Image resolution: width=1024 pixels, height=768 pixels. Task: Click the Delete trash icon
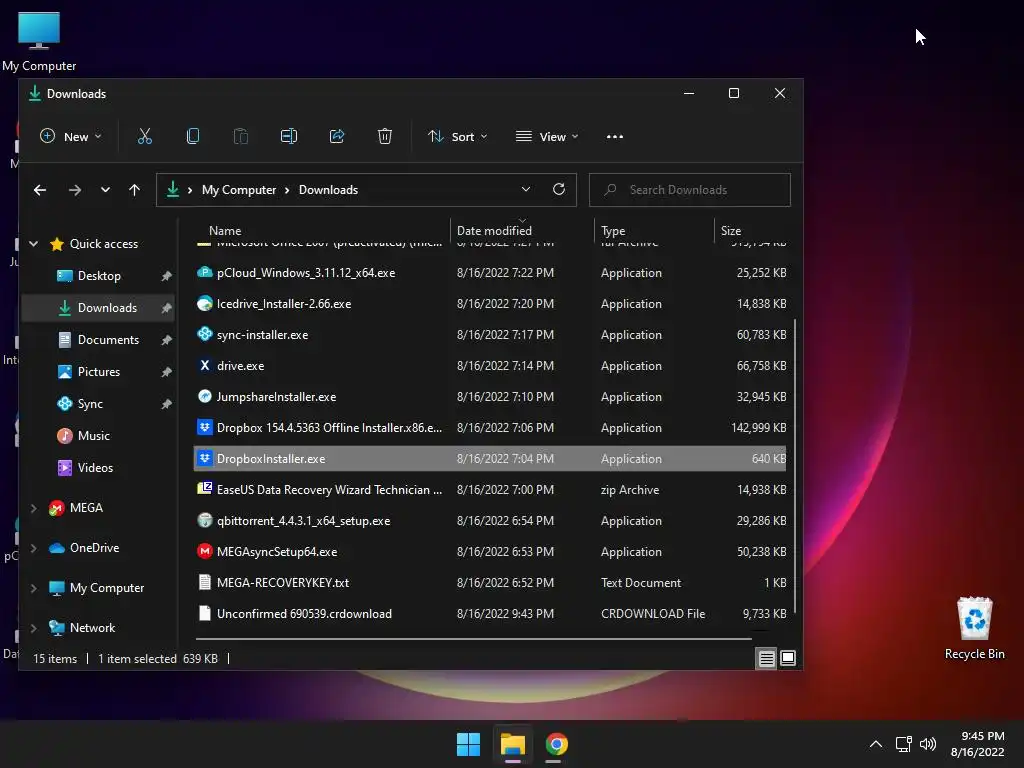(385, 136)
